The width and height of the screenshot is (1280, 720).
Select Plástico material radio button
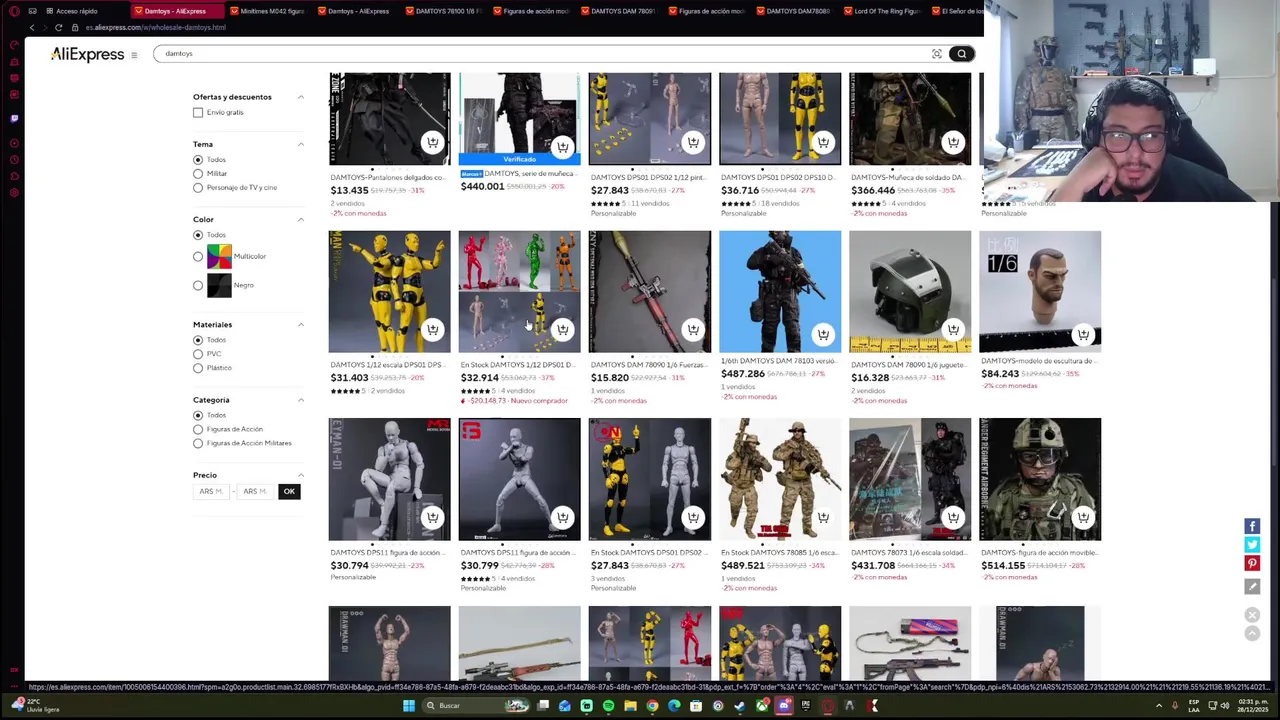[x=198, y=368]
